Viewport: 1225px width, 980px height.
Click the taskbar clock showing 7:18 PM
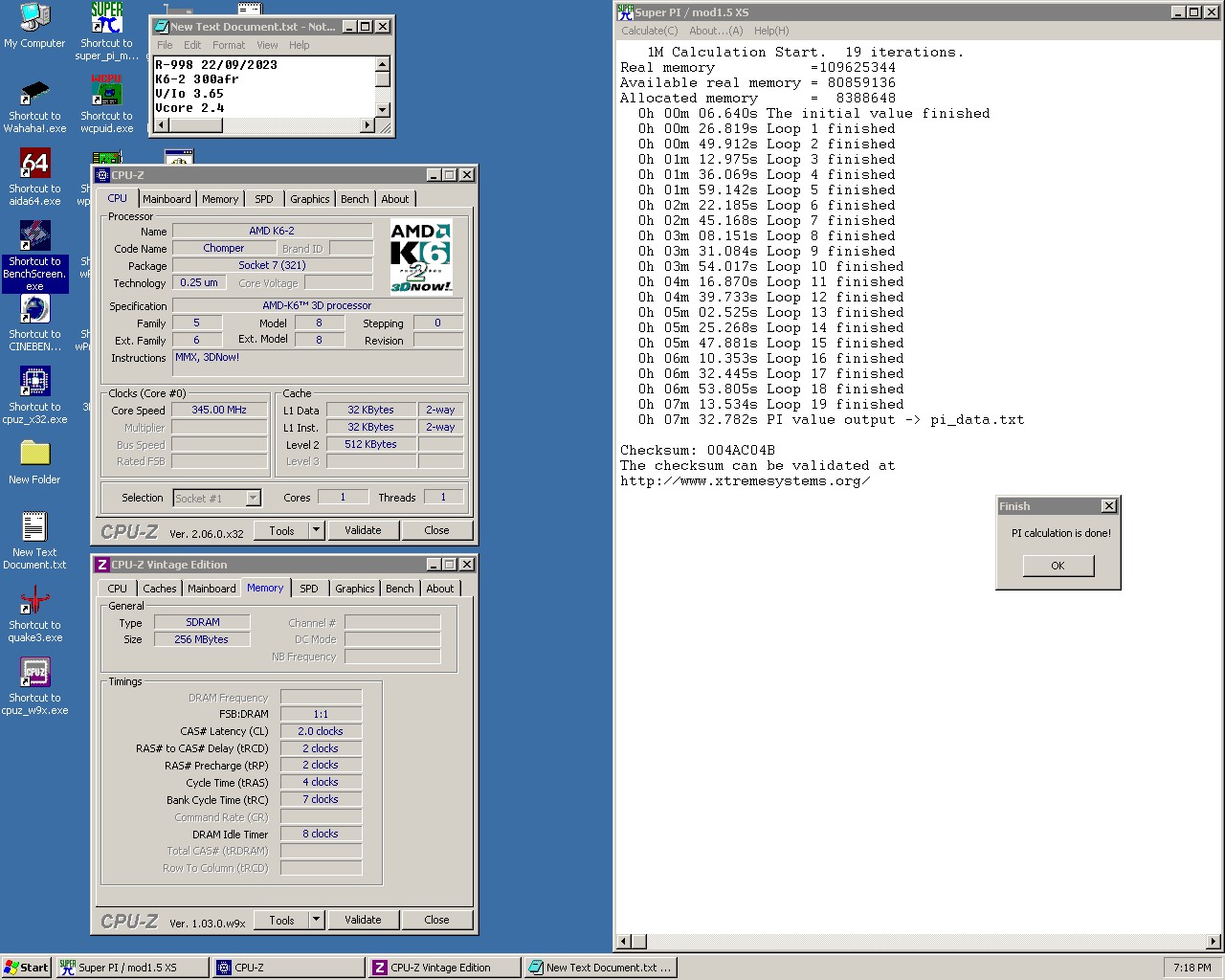coord(1192,968)
